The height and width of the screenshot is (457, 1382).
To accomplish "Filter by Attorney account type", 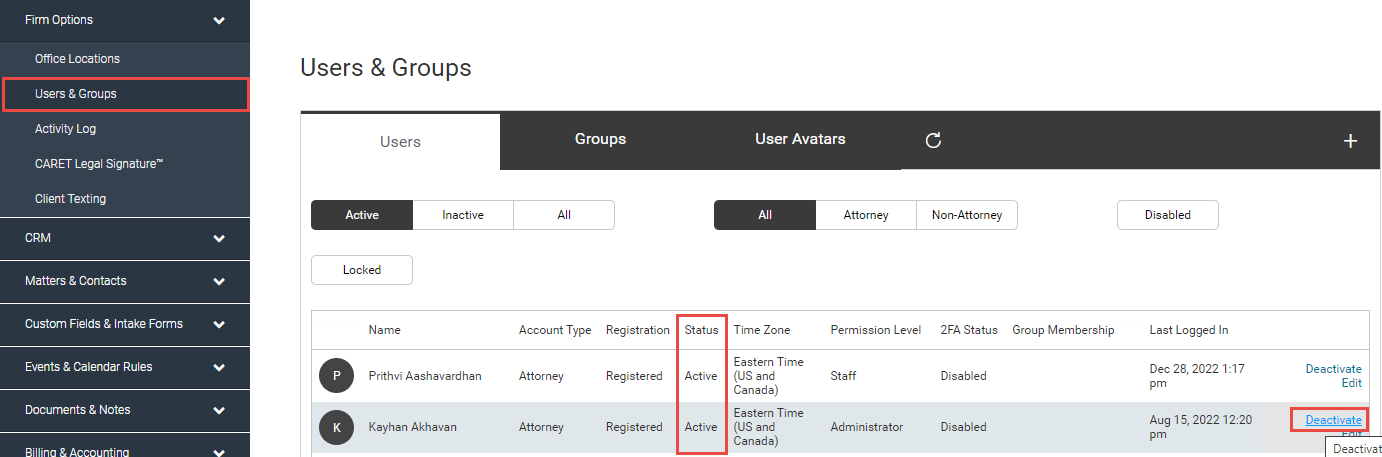I will coord(866,215).
